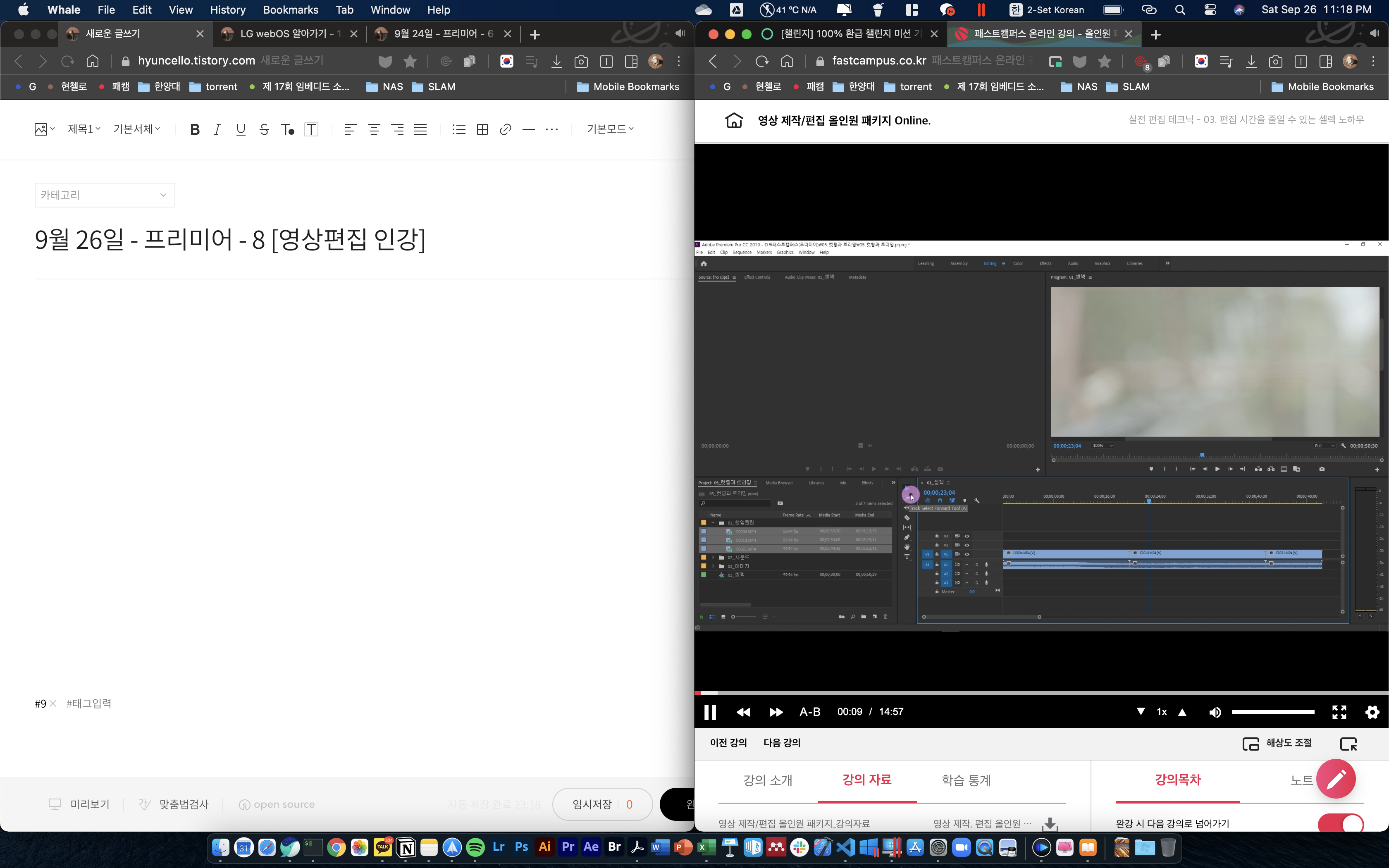Click the strikethrough text icon

tap(263, 129)
